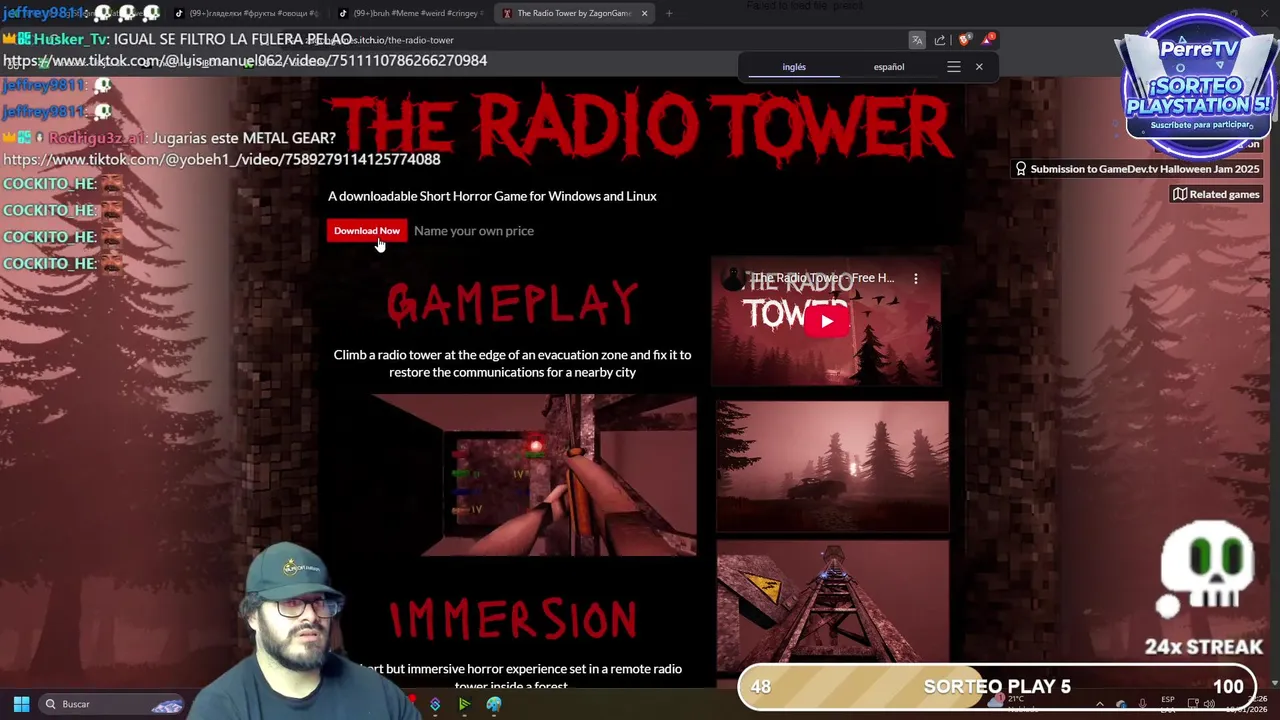
Task: Click the system tray volume icon
Action: [1209, 704]
